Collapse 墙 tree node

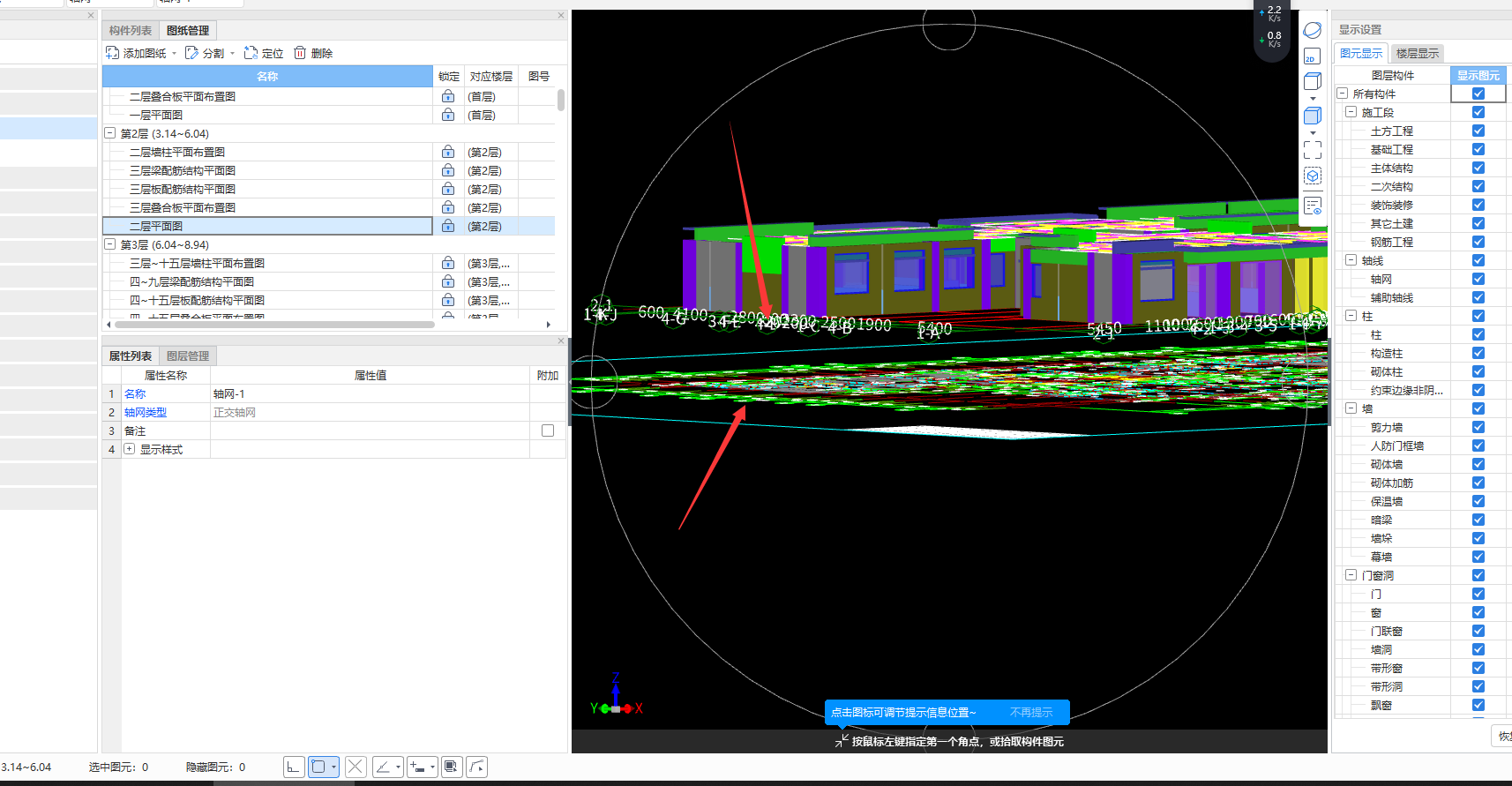pos(1351,408)
